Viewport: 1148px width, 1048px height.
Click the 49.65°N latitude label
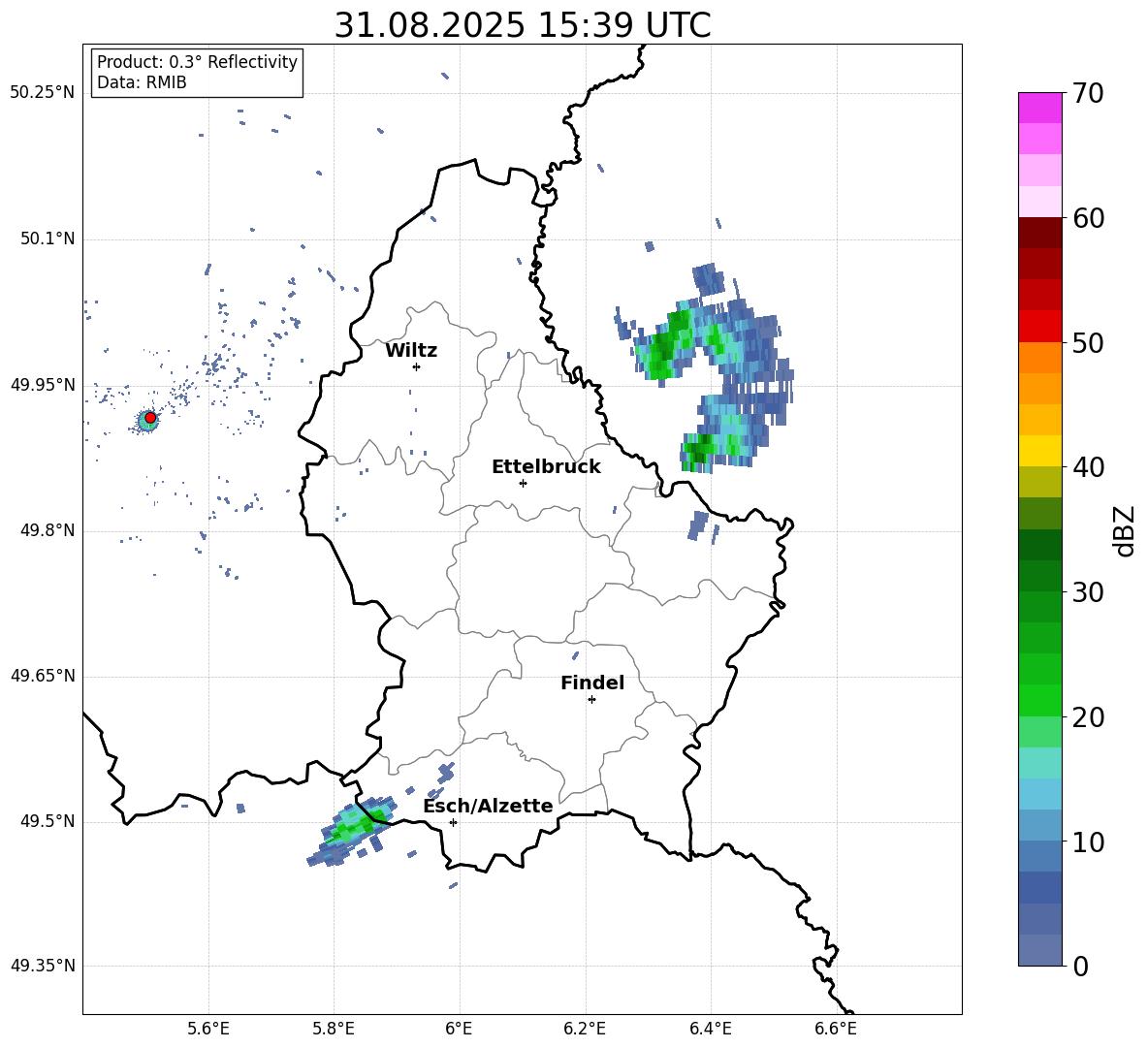coord(43,676)
